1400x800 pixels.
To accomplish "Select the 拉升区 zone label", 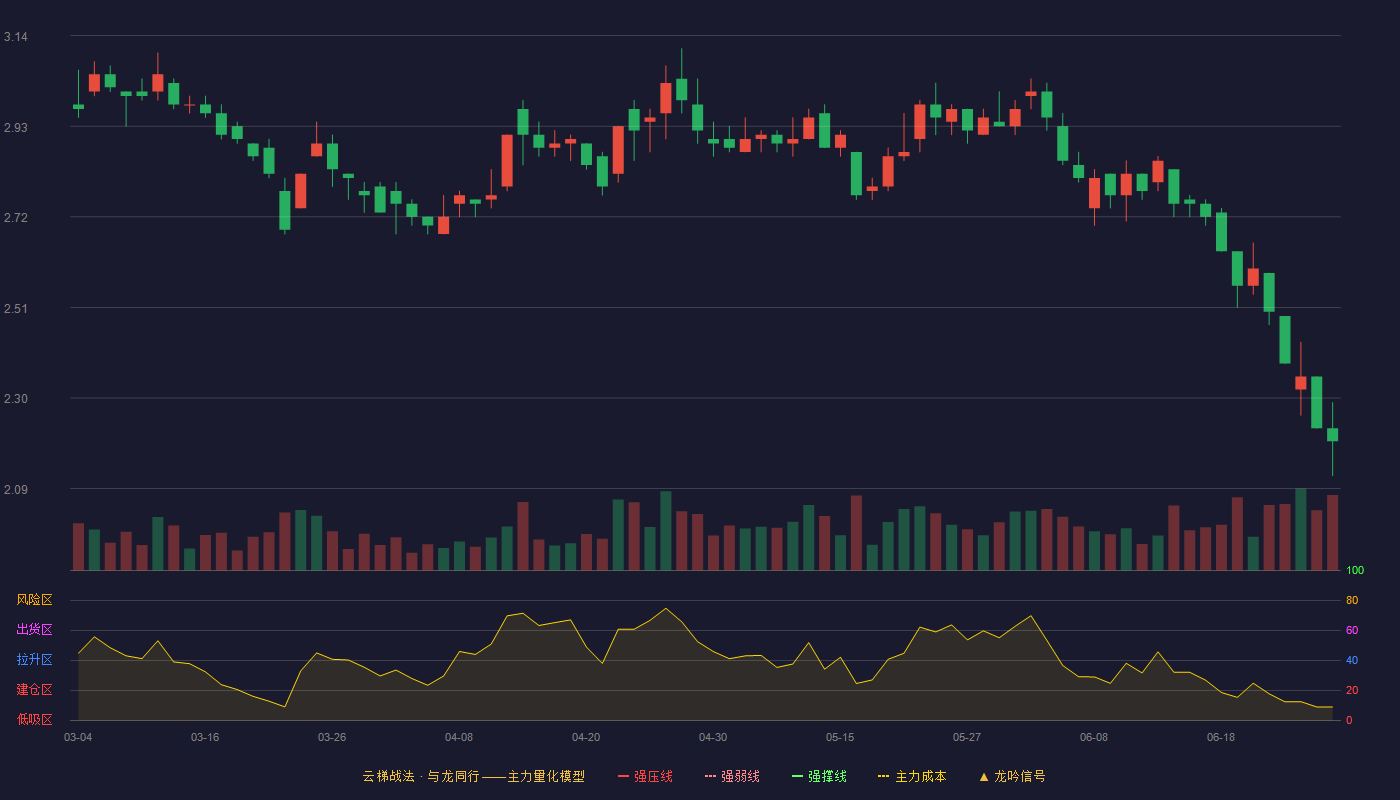I will 34,660.
